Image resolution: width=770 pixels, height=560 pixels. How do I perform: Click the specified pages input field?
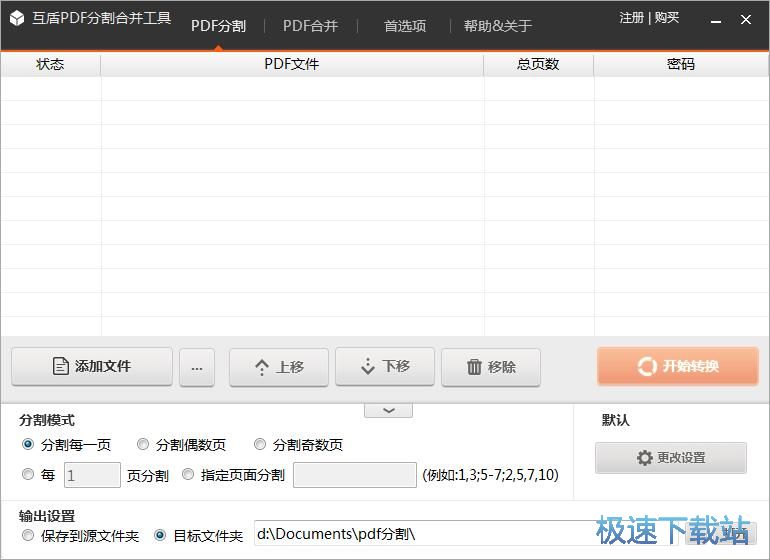pos(355,475)
